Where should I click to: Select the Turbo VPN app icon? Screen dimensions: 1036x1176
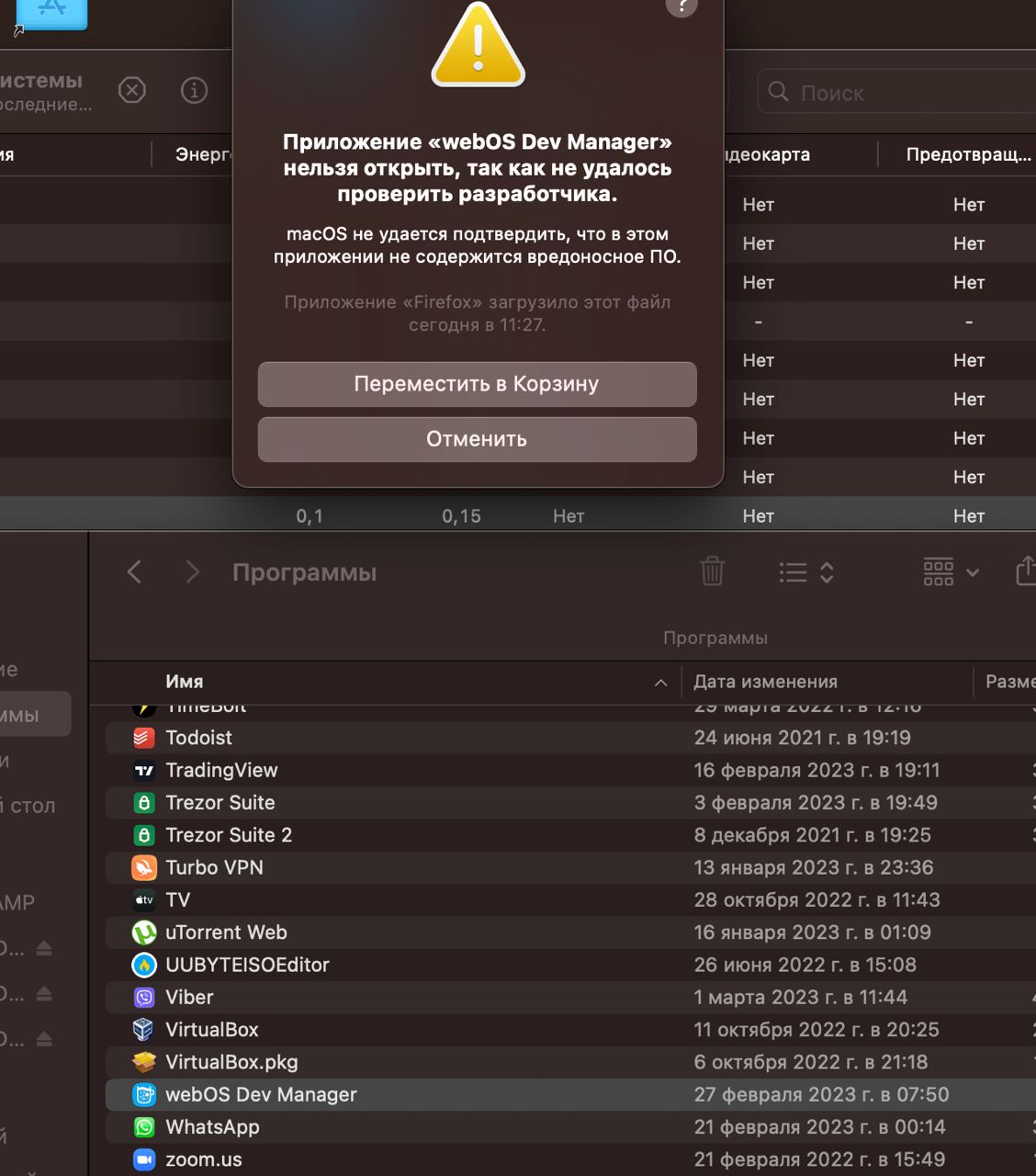pyautogui.click(x=144, y=867)
